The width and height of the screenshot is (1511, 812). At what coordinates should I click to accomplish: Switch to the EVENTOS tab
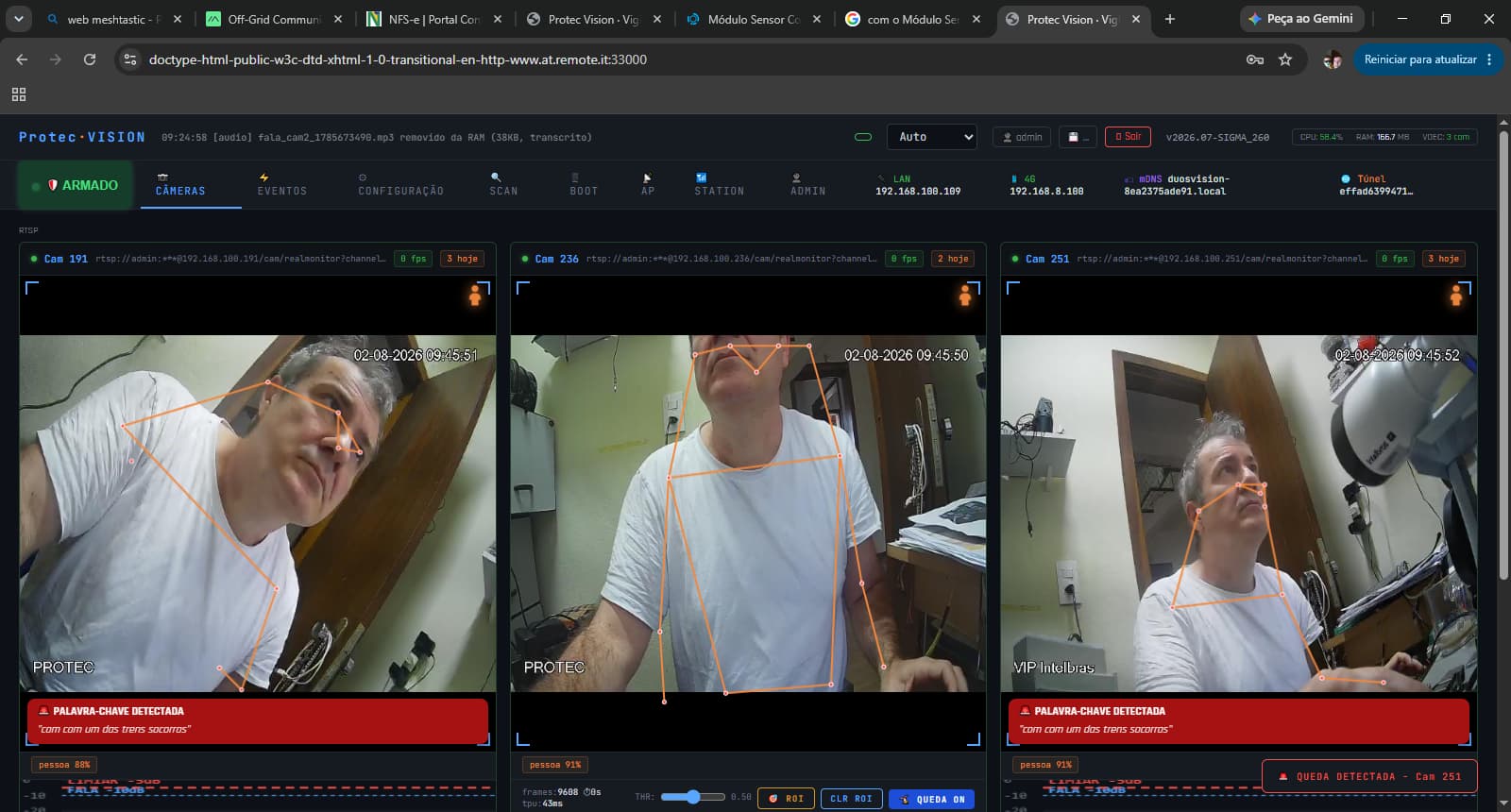282,185
